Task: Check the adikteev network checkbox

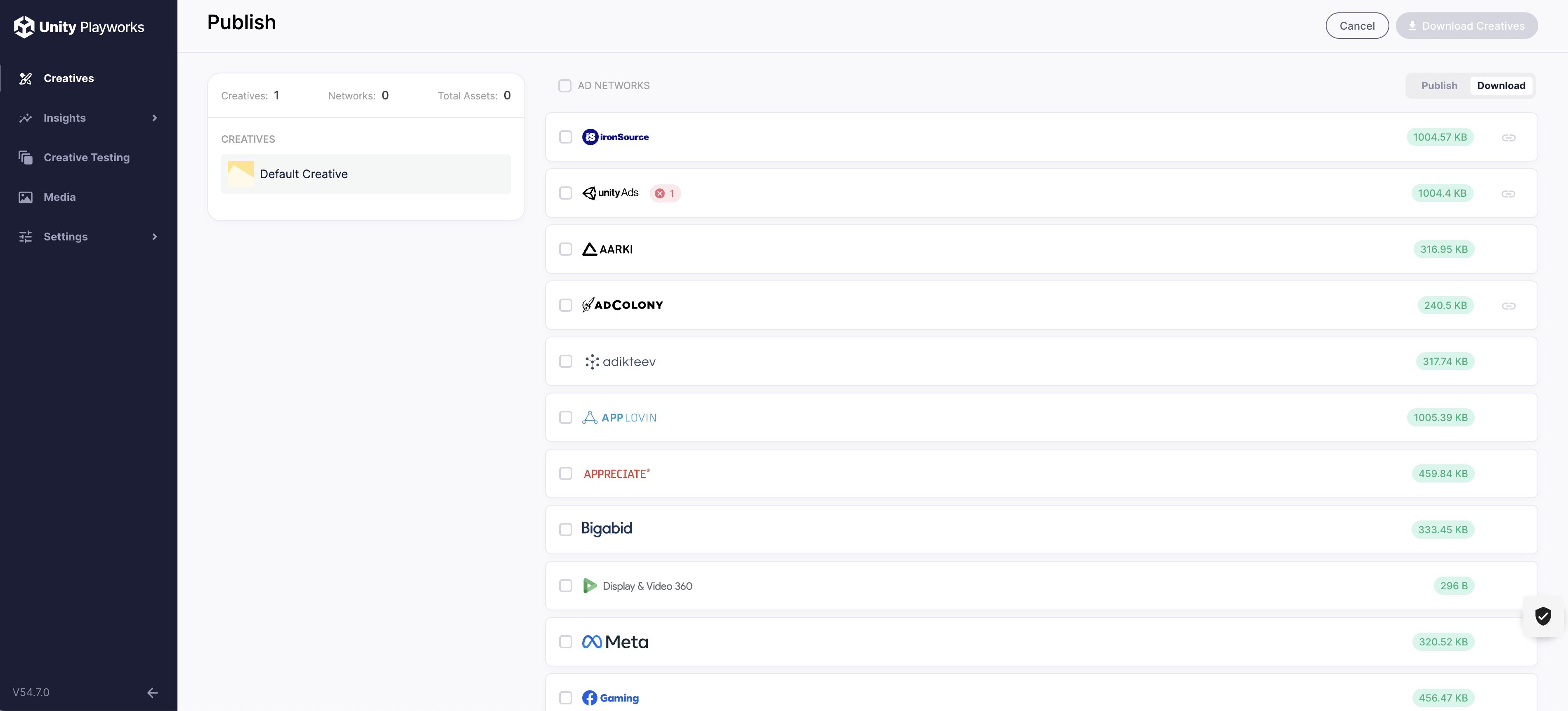Action: (565, 361)
